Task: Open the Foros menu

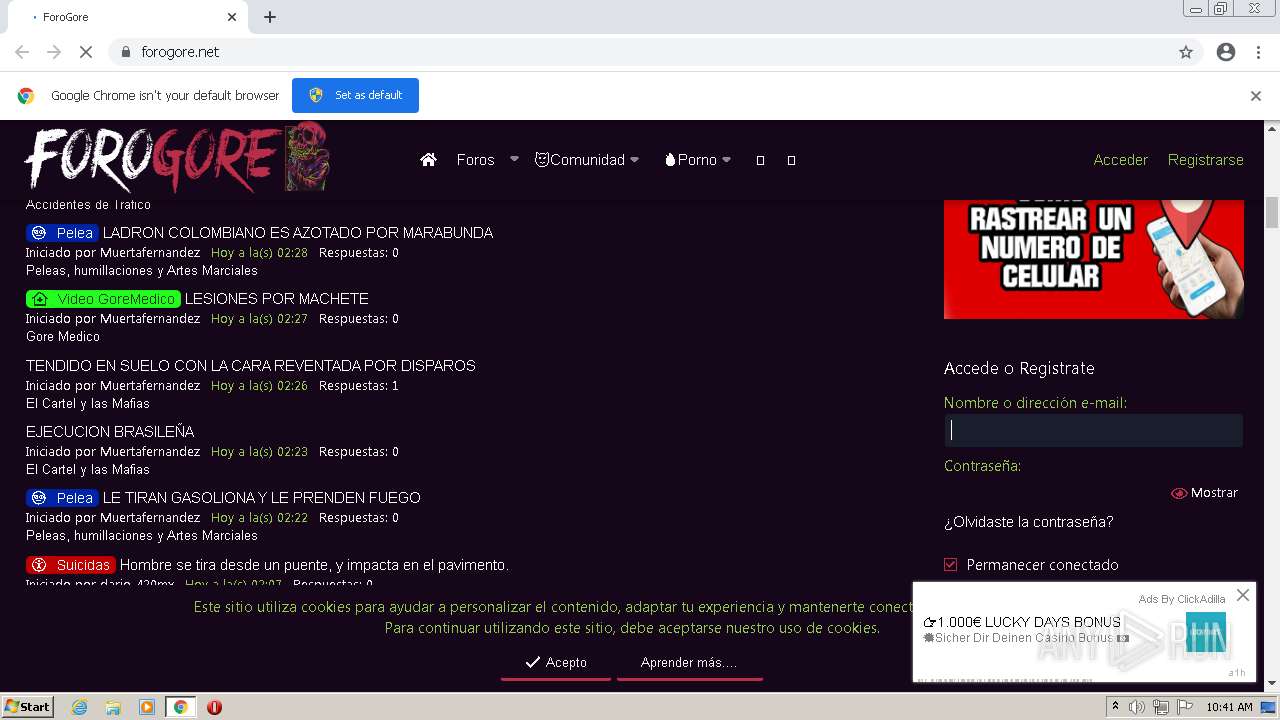Action: click(475, 160)
